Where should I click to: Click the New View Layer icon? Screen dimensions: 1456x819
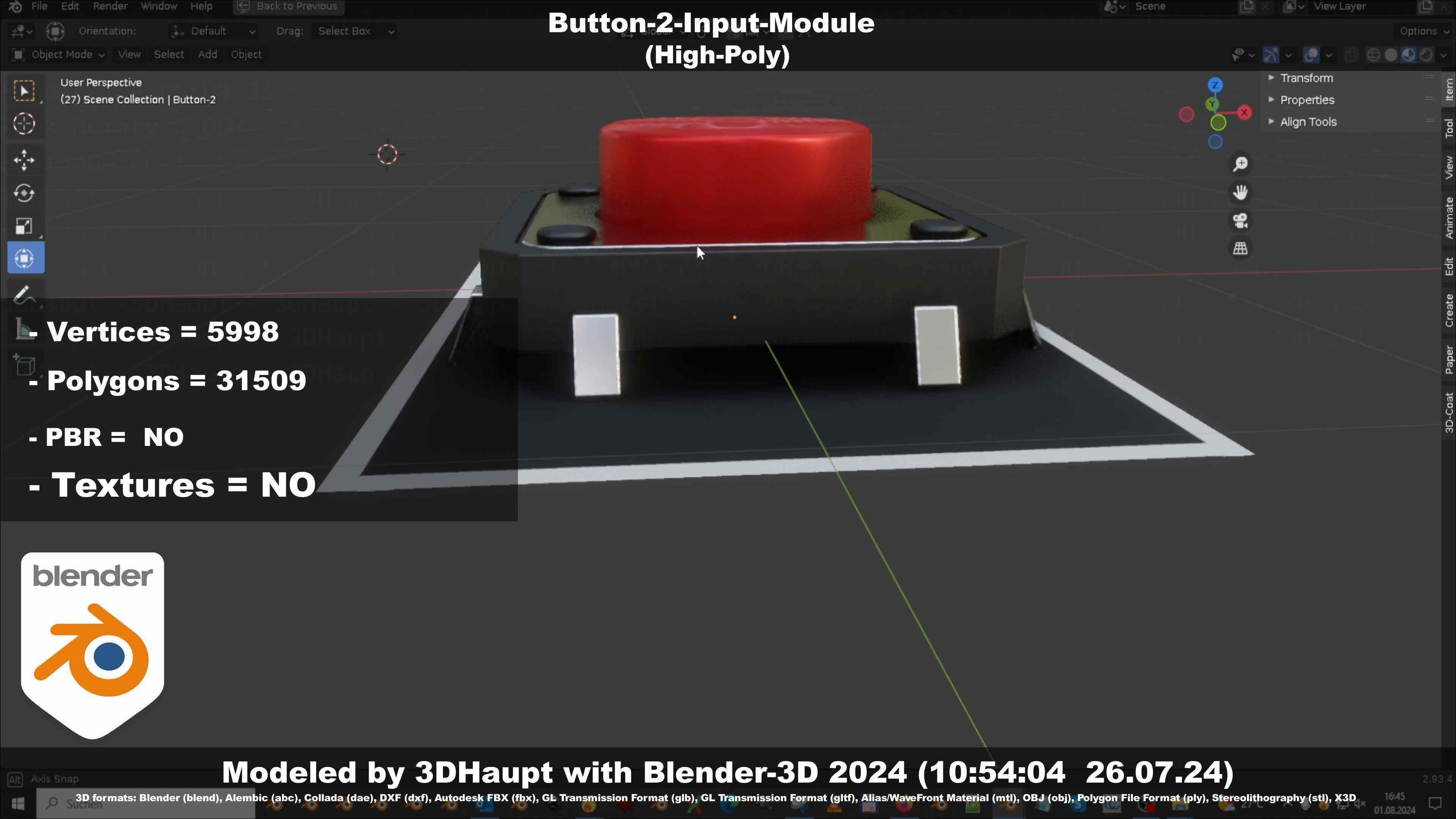[1426, 6]
